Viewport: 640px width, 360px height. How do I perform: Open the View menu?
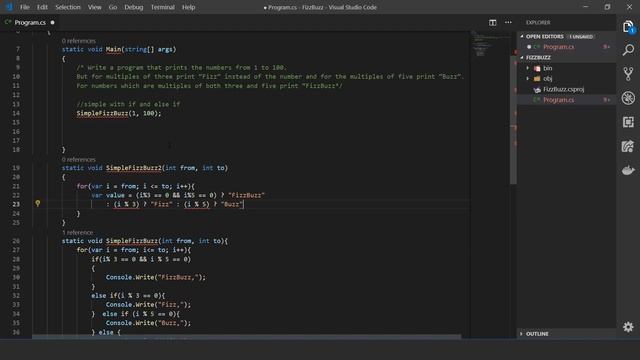tap(95, 7)
